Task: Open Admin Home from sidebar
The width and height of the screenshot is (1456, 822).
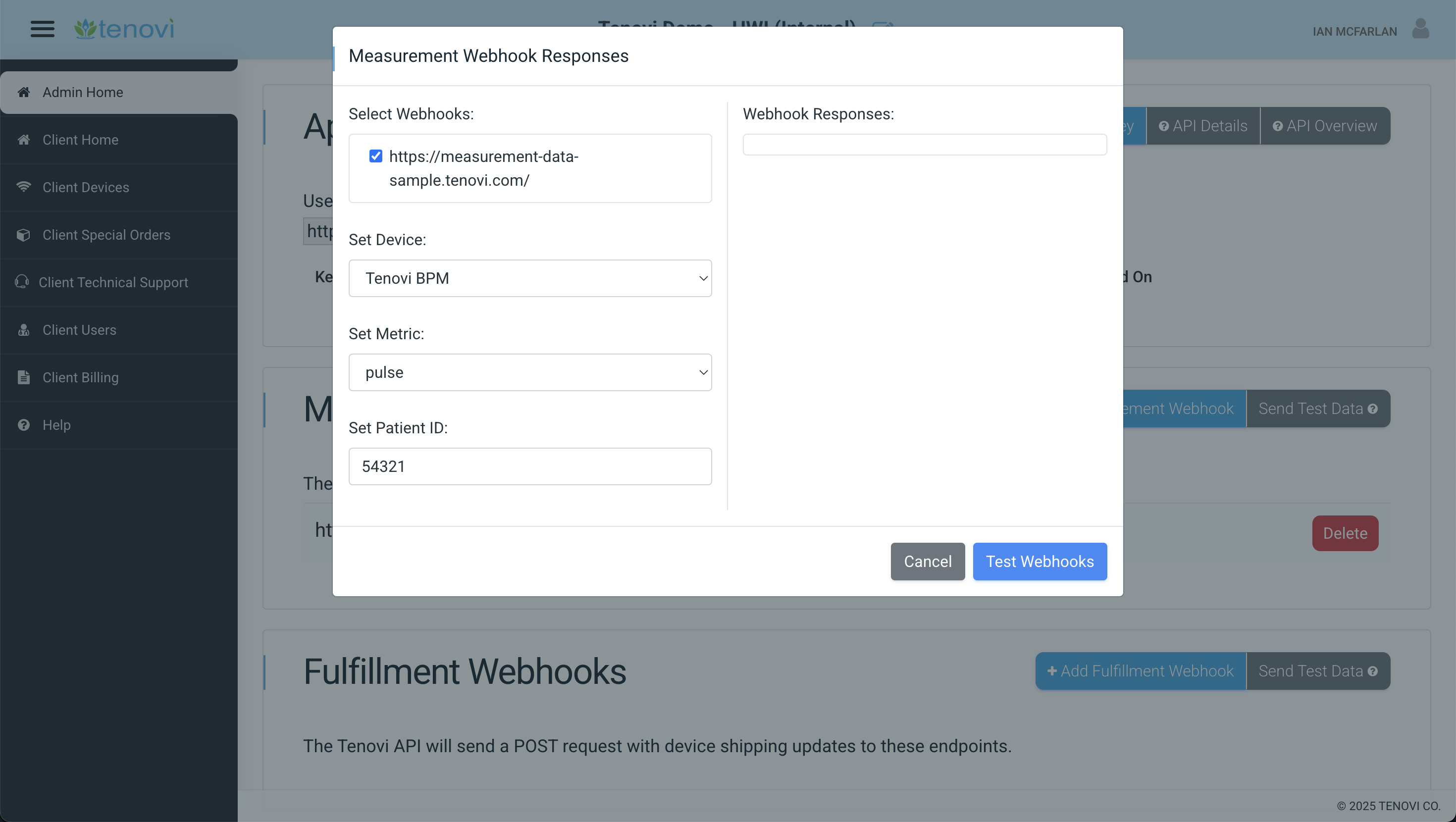Action: [119, 92]
